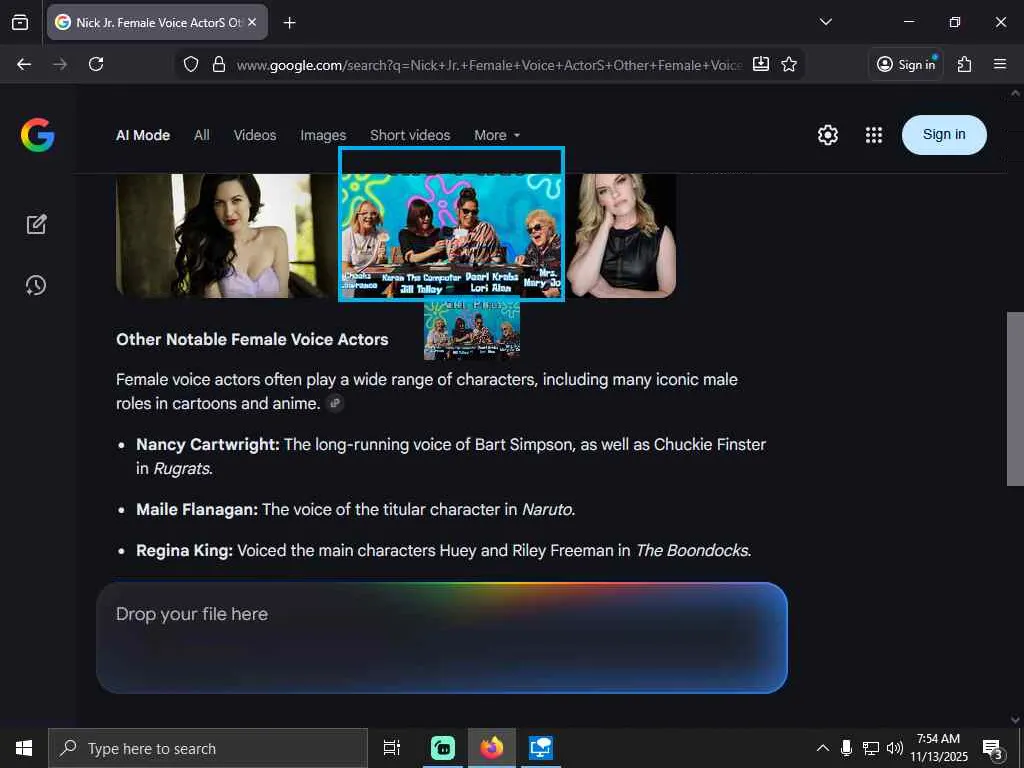This screenshot has width=1024, height=768.
Task: Click the page vertical scrollbar thumb
Action: (x=1015, y=399)
